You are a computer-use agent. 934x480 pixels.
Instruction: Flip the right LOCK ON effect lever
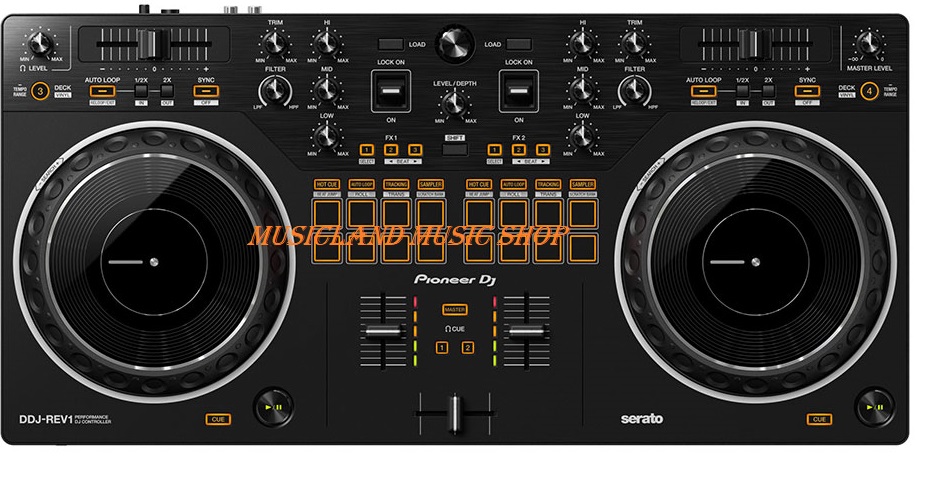click(x=519, y=91)
